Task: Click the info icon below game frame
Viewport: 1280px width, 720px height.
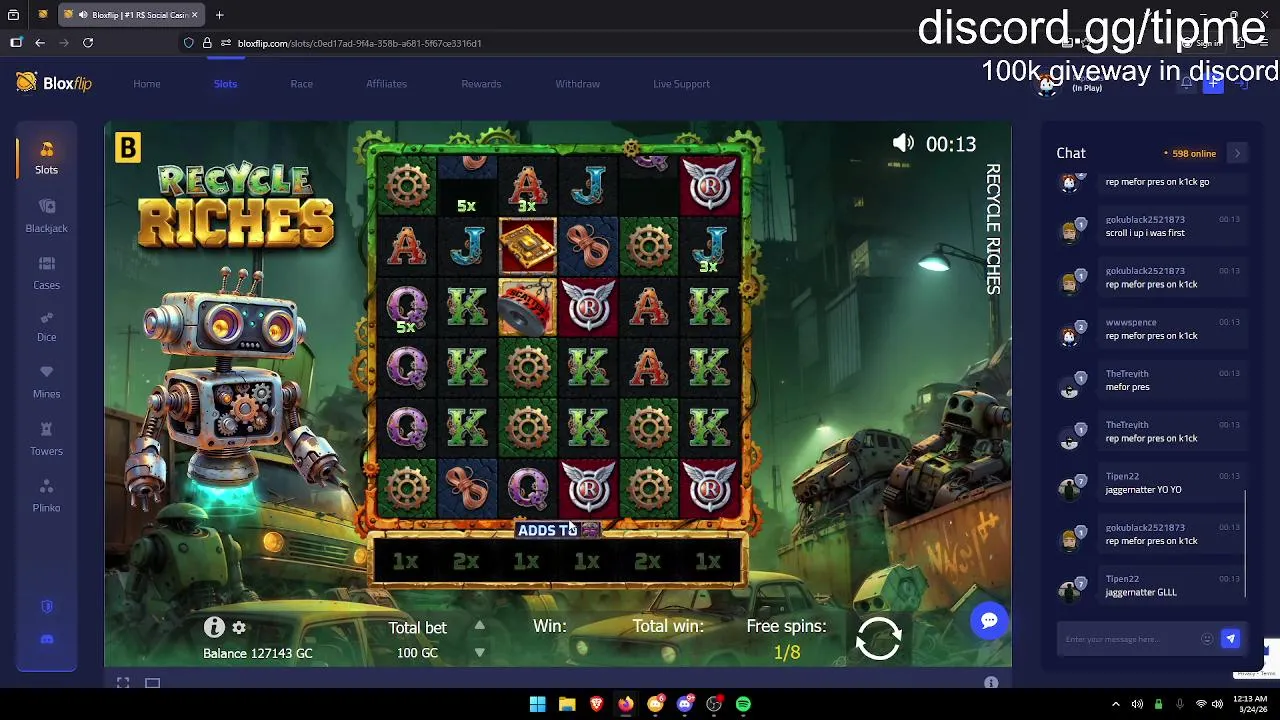Action: (991, 683)
